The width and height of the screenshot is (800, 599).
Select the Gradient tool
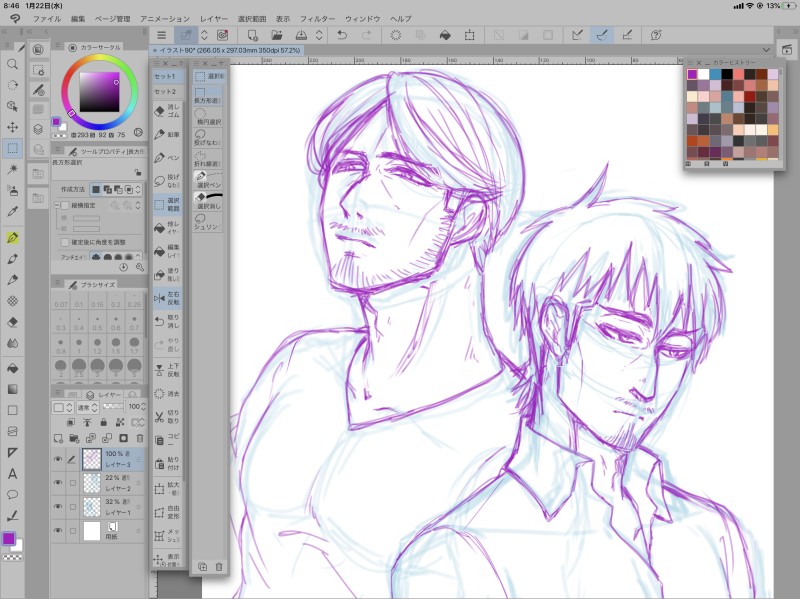point(13,389)
